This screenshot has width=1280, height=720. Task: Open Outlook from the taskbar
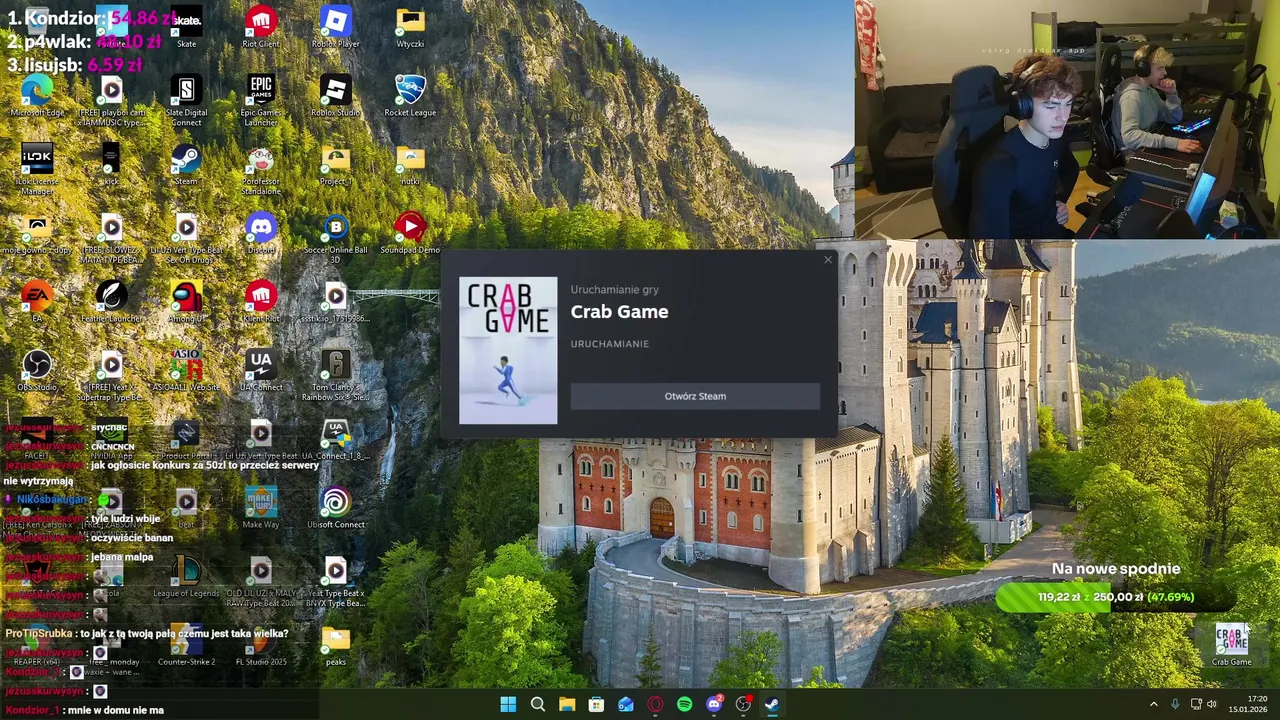coord(625,704)
